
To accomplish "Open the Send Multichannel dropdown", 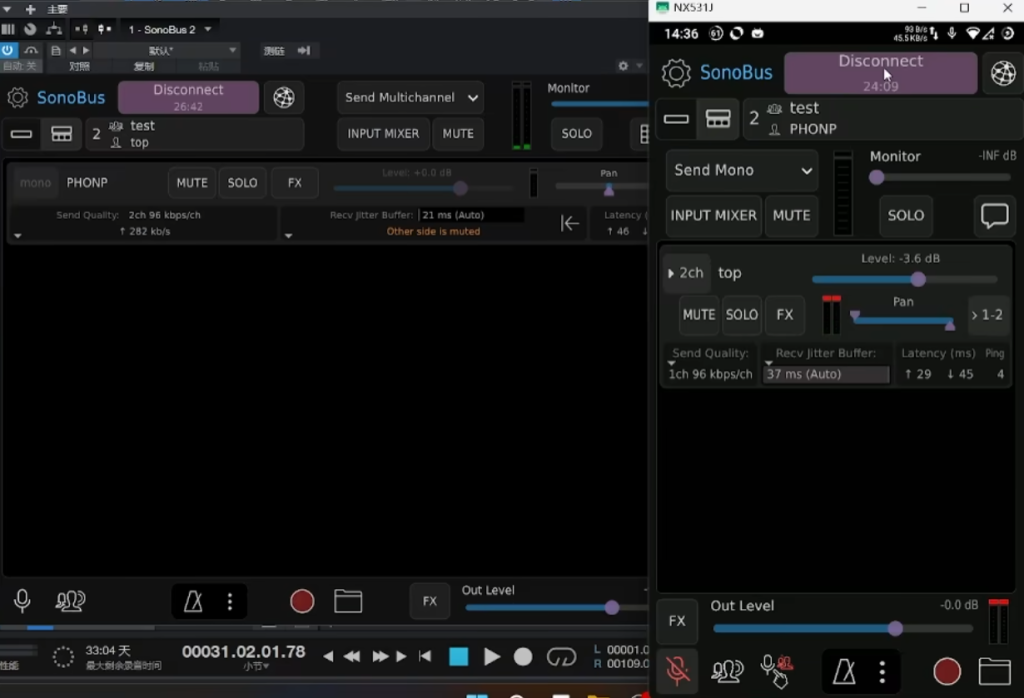I will click(409, 97).
